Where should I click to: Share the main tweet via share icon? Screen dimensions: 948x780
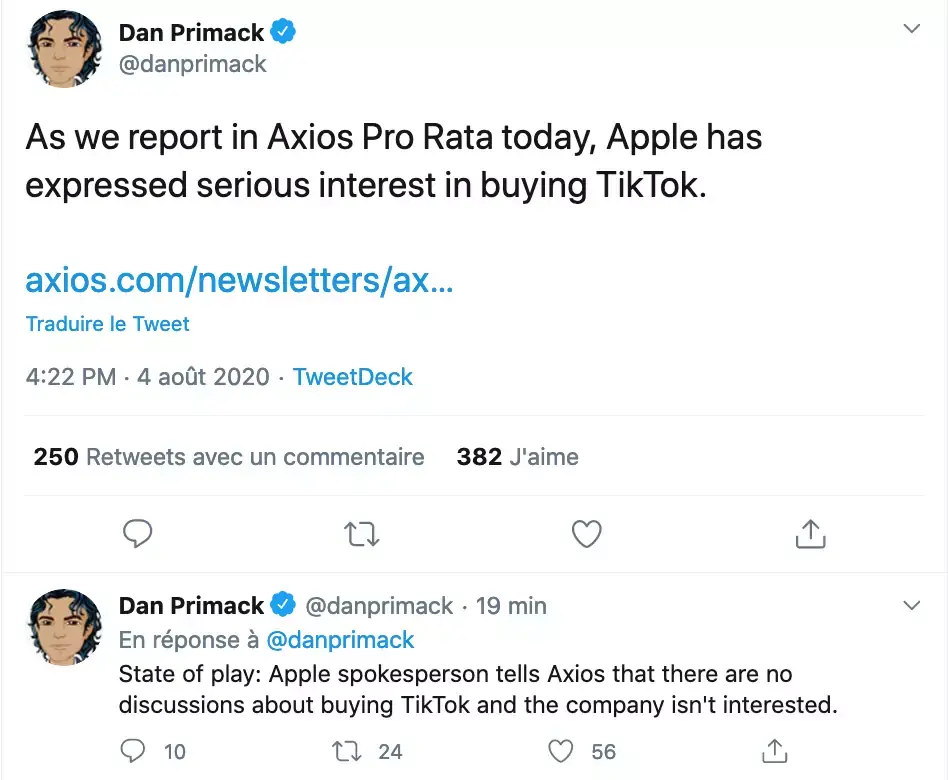pyautogui.click(x=810, y=534)
